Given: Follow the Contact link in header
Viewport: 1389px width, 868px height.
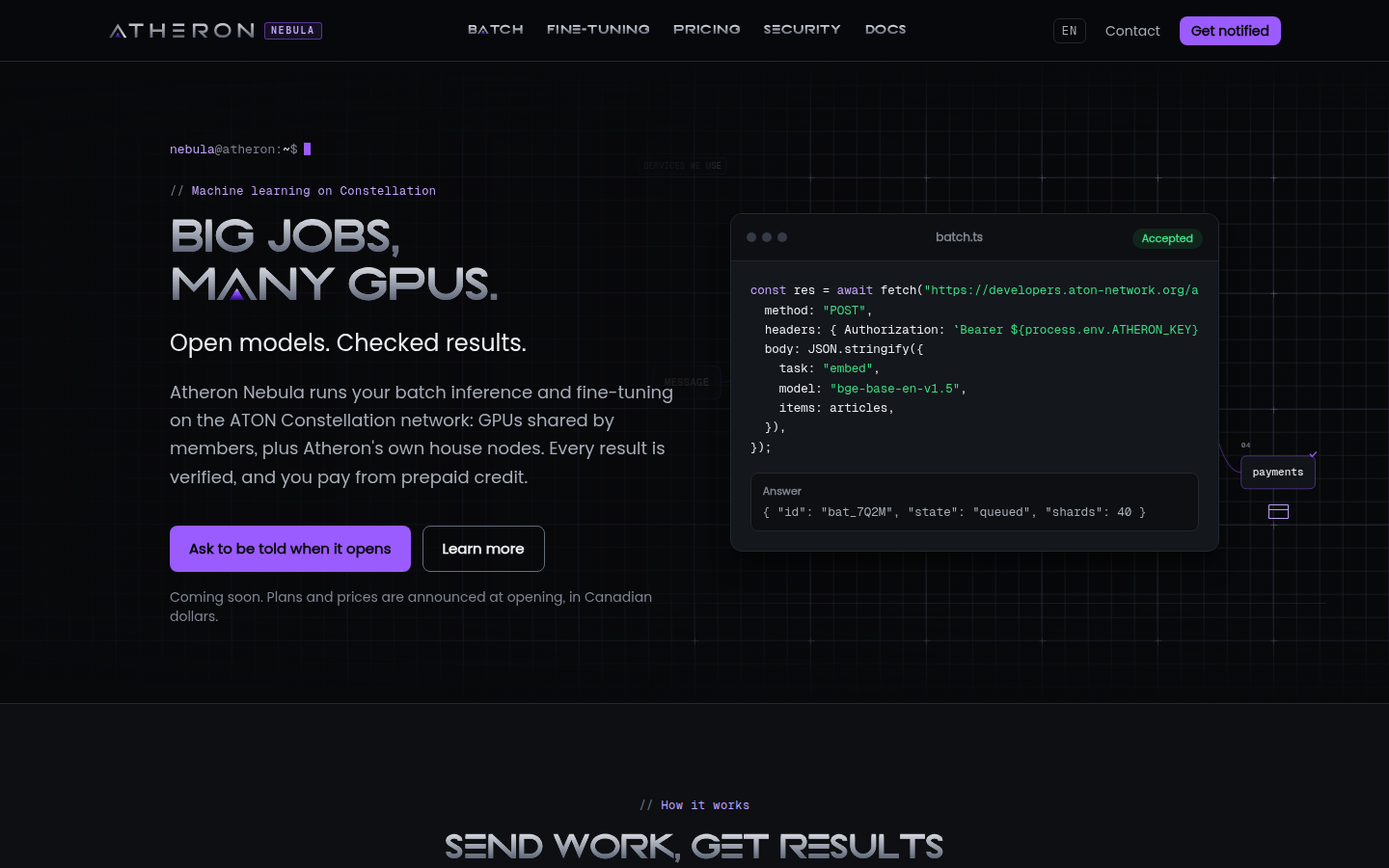Looking at the screenshot, I should (x=1132, y=31).
